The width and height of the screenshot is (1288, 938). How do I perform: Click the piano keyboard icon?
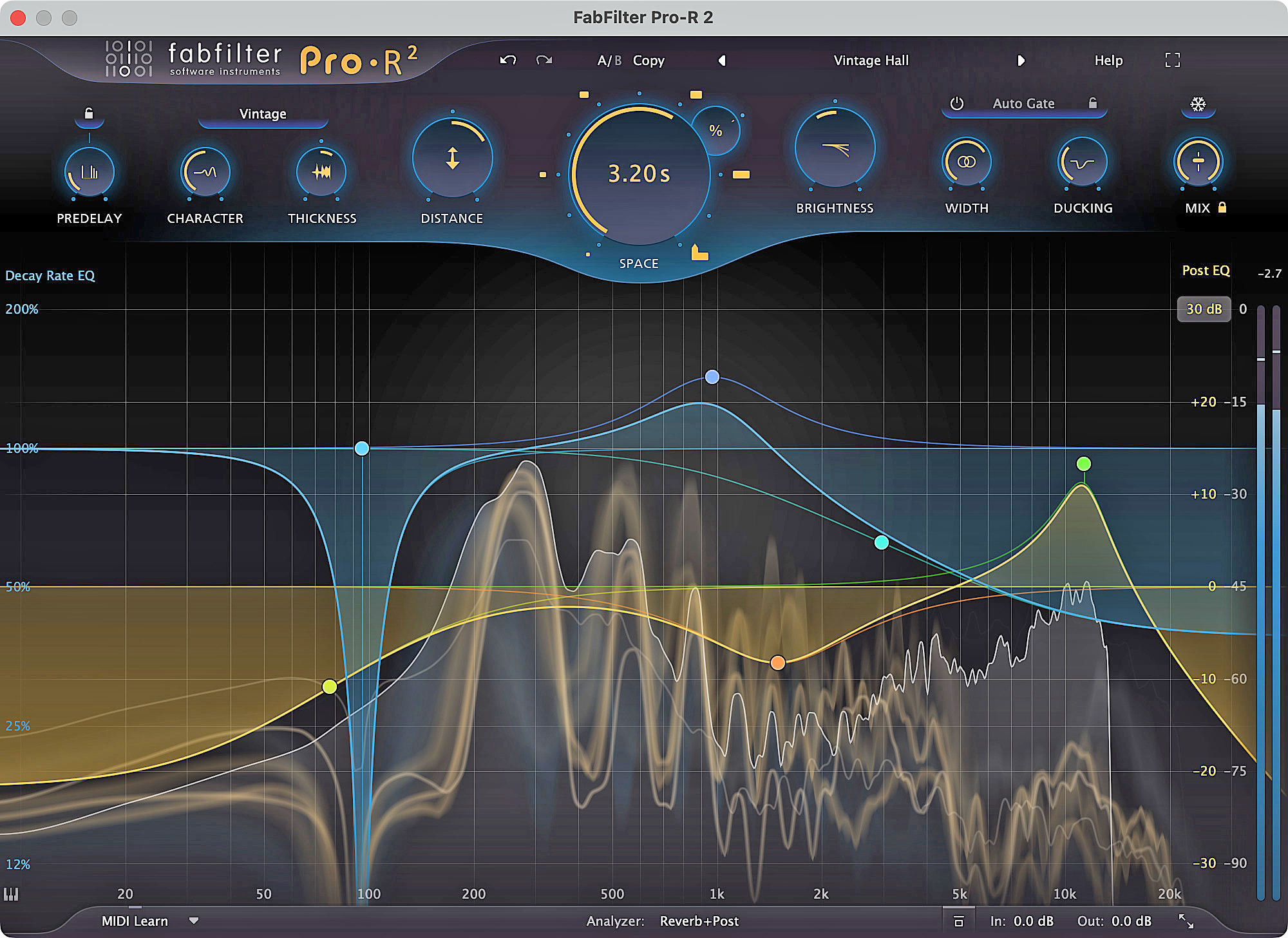point(11,894)
